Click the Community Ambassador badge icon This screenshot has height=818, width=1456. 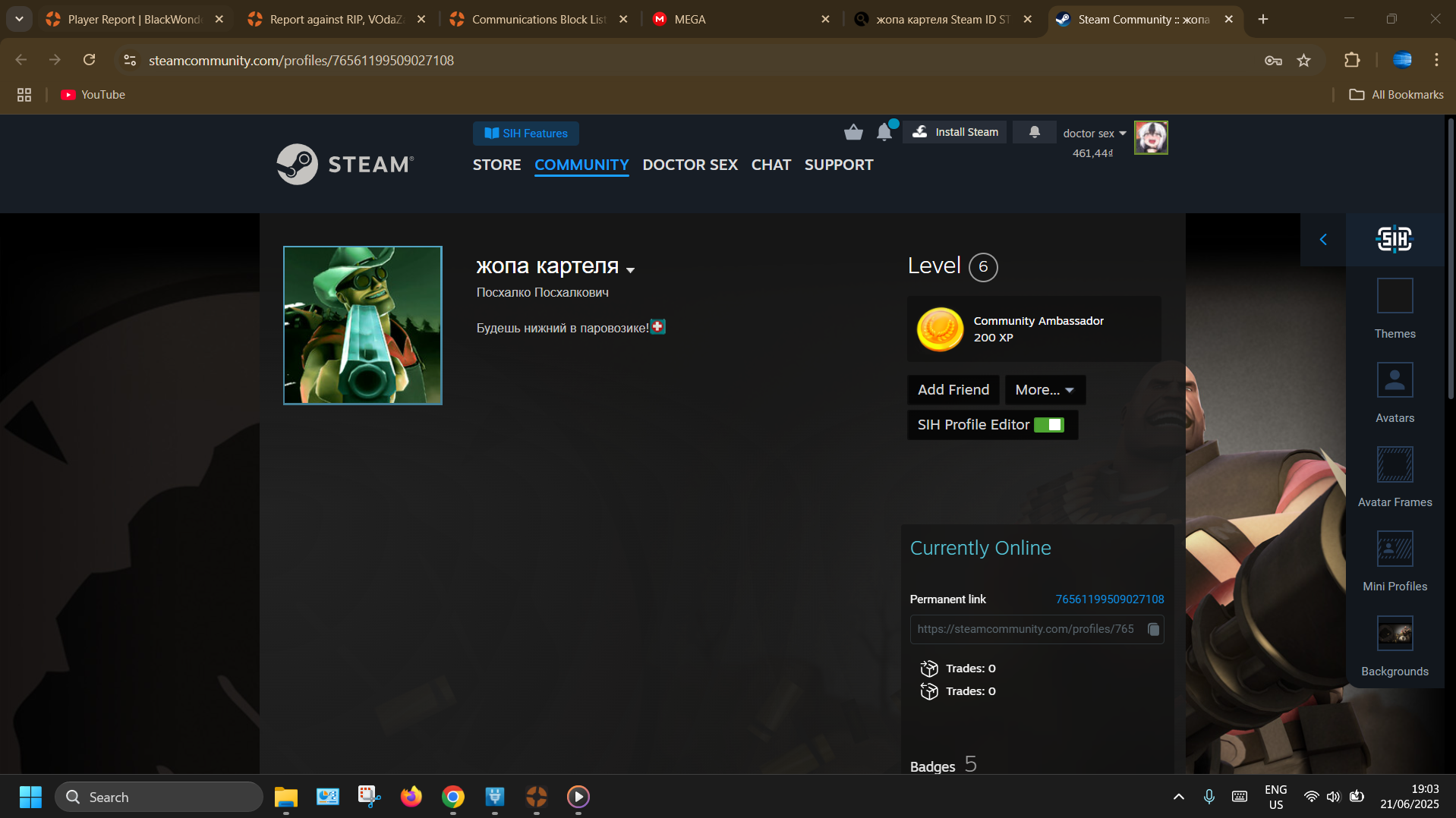click(x=940, y=329)
